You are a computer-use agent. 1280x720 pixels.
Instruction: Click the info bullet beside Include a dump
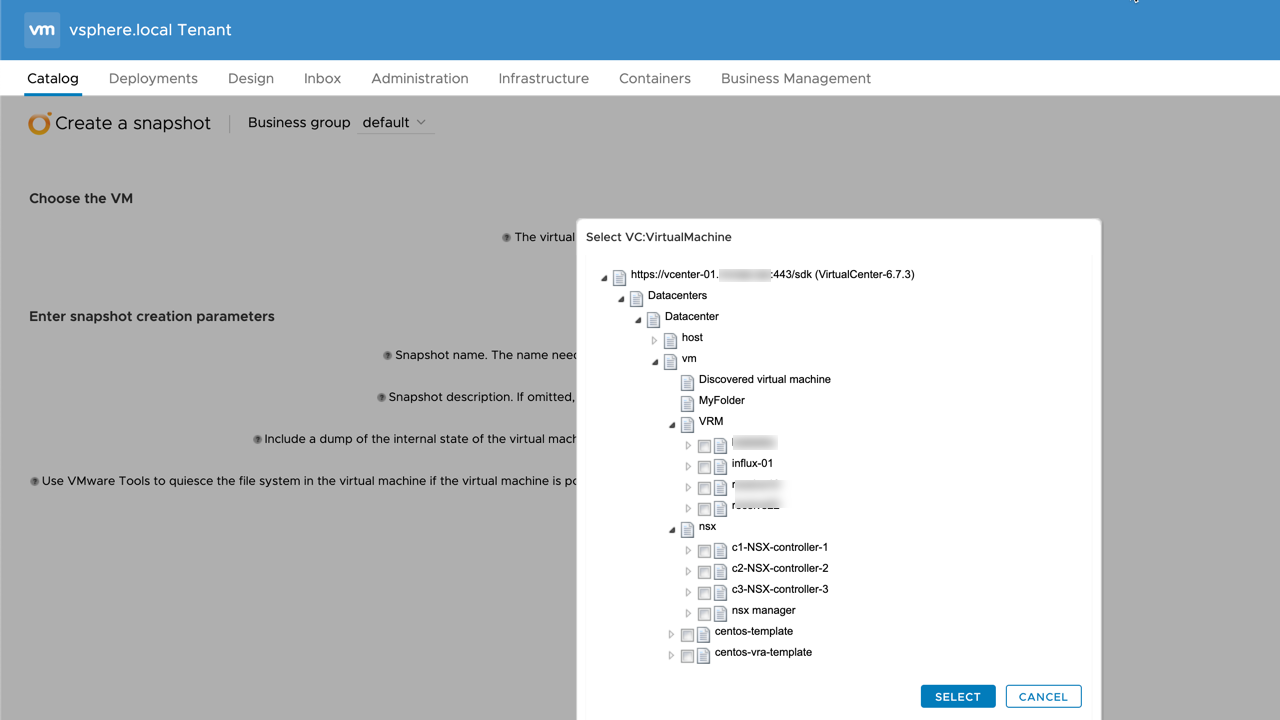tap(257, 439)
